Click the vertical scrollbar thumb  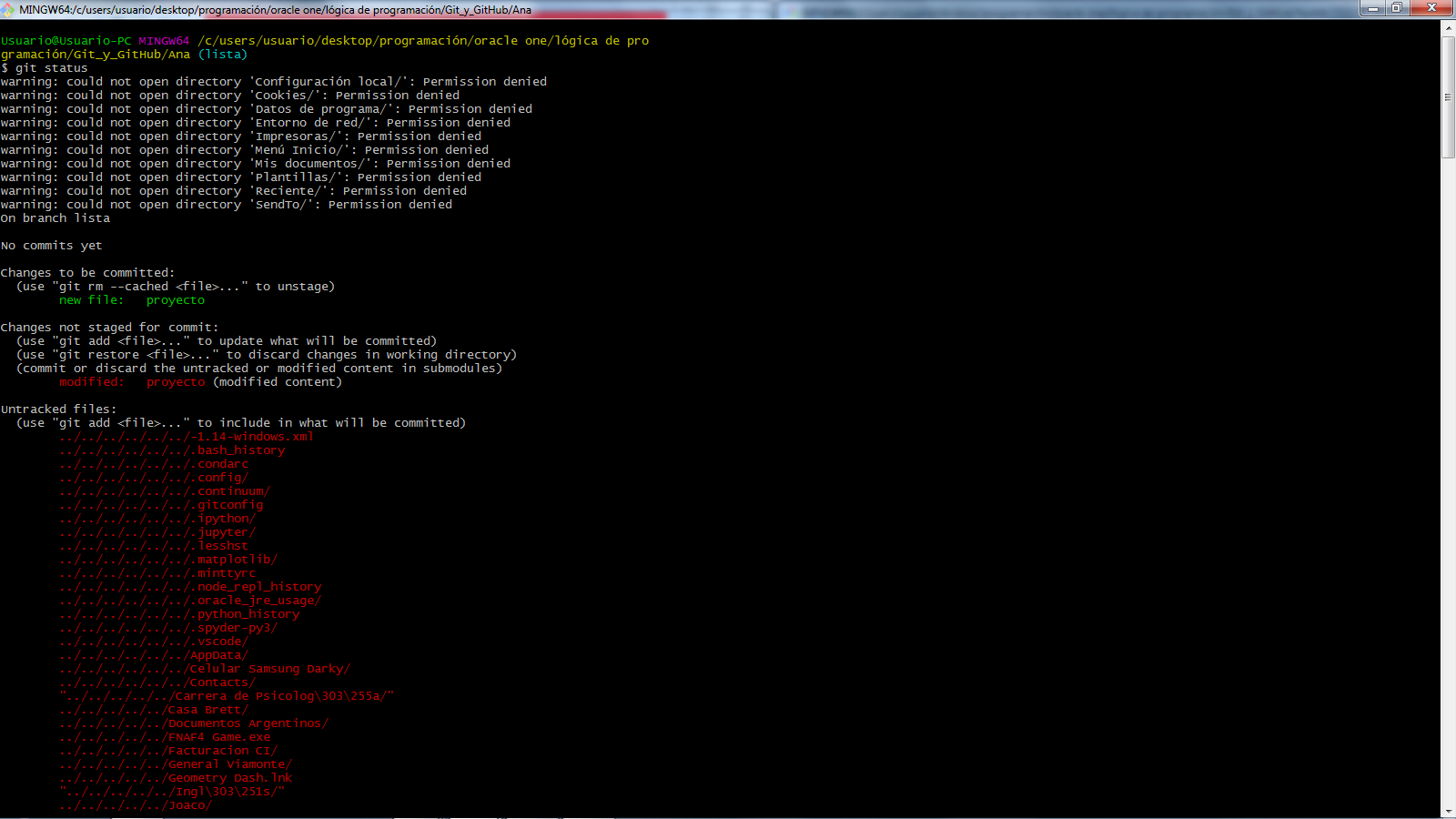click(x=1448, y=97)
